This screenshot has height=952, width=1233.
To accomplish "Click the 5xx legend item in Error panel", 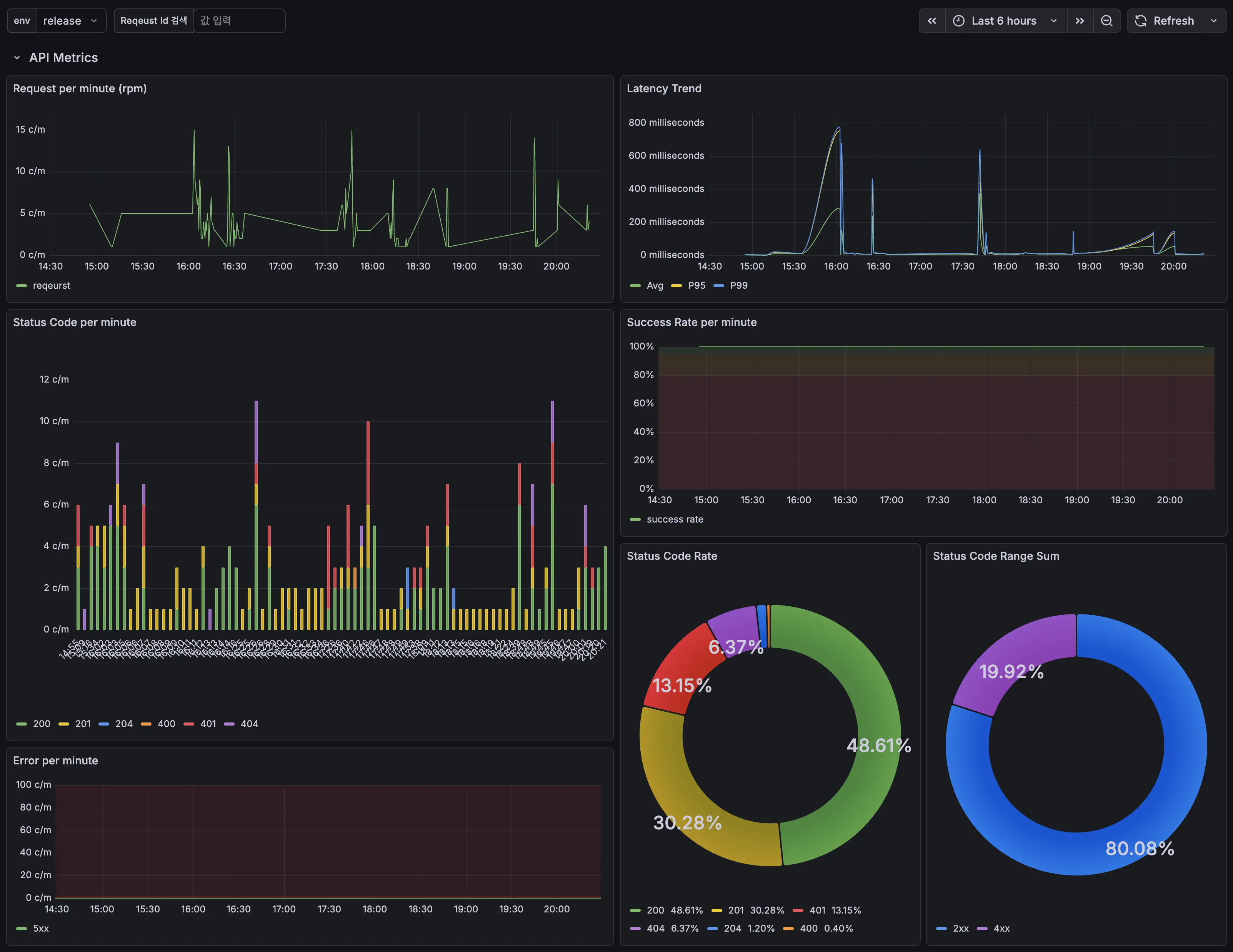I will 41,928.
